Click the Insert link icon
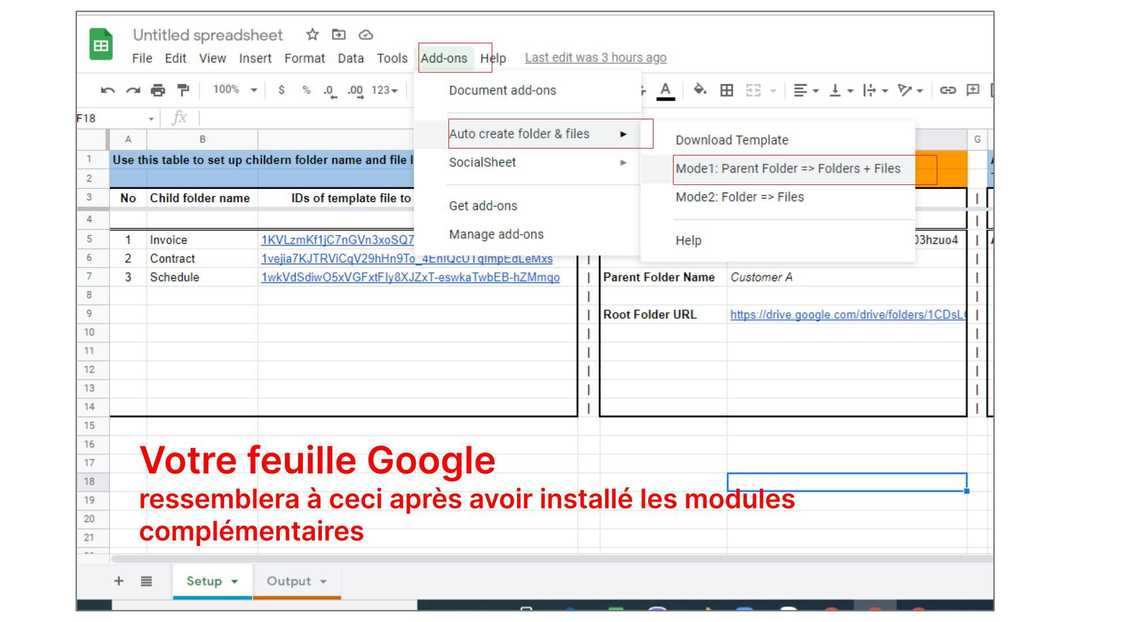This screenshot has width=1140, height=622. click(x=947, y=91)
